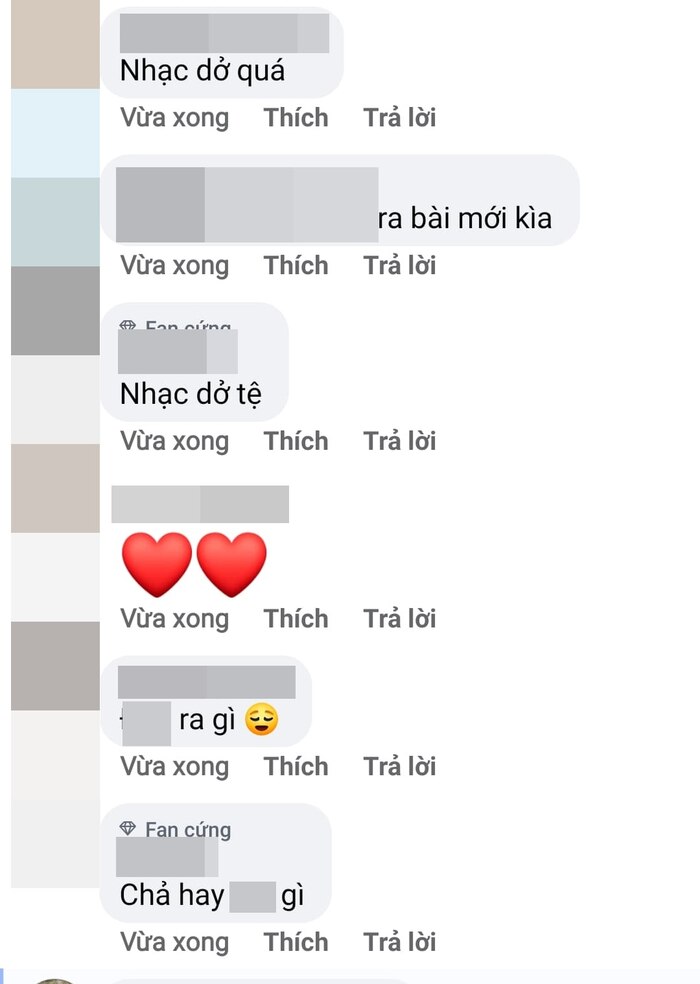This screenshot has height=984, width=700.
Task: Open timestamp "Vừa xong" under "Nhạc dở quá"
Action: 175,117
